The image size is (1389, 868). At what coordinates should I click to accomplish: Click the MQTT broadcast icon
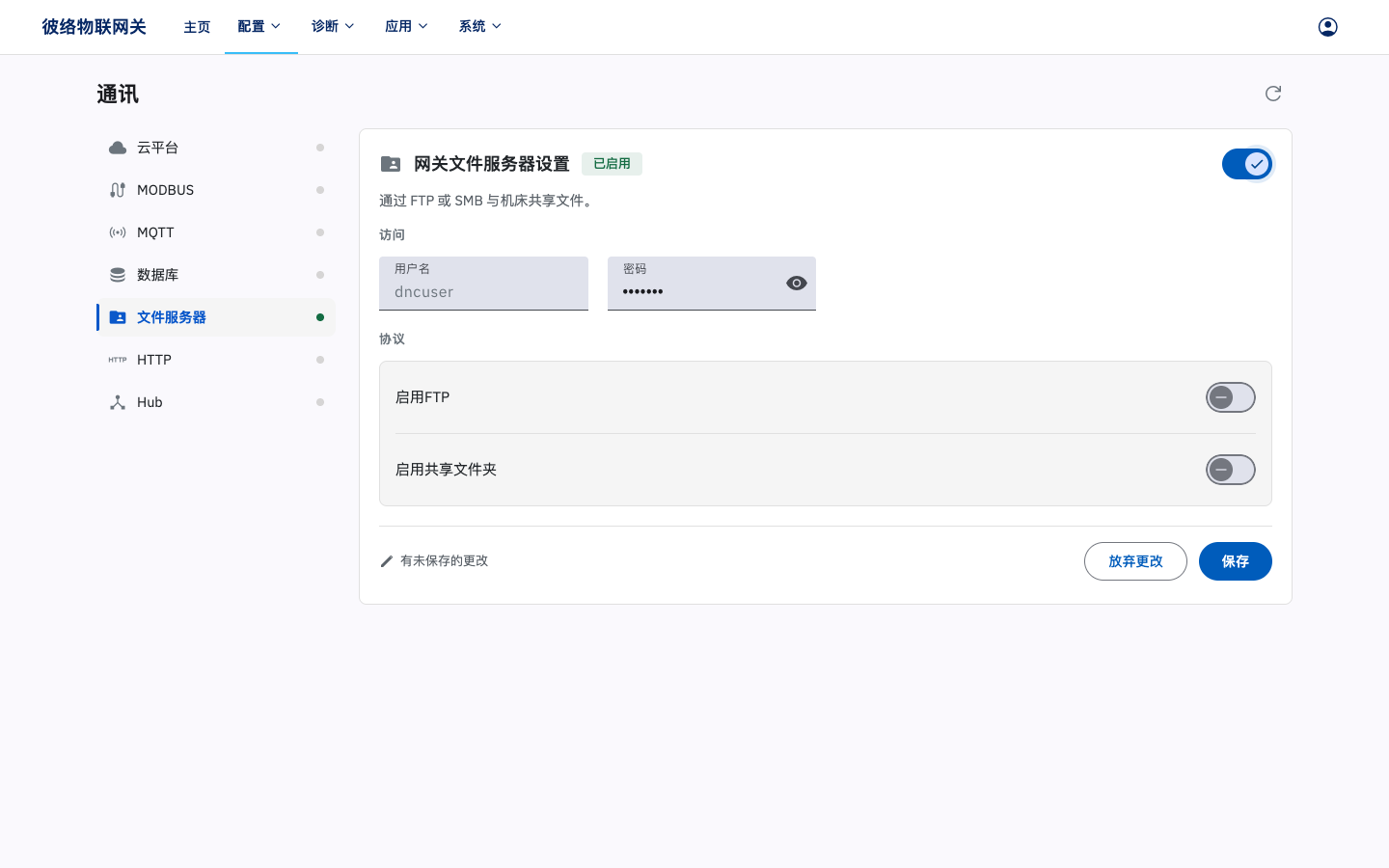click(118, 232)
